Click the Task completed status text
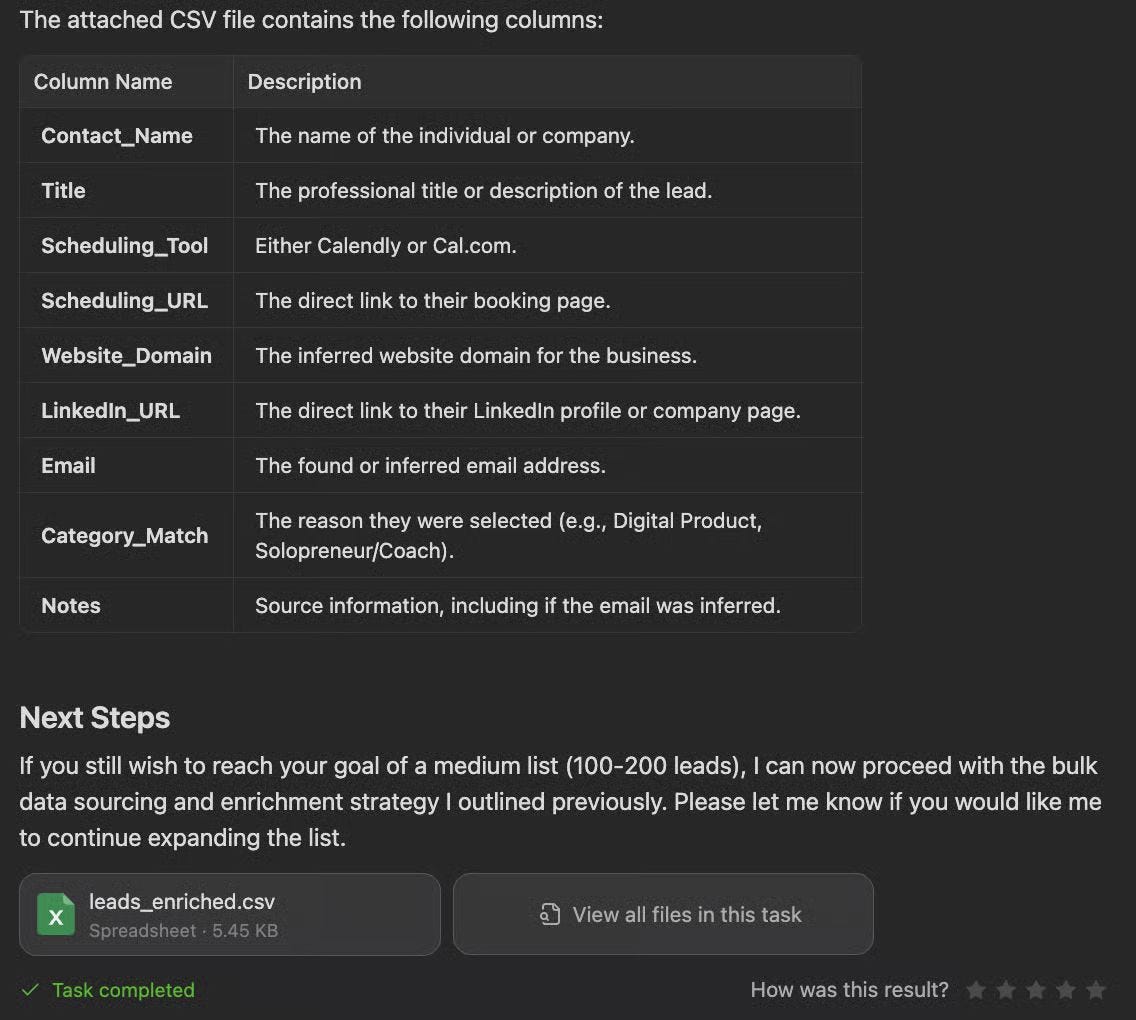 (x=123, y=990)
